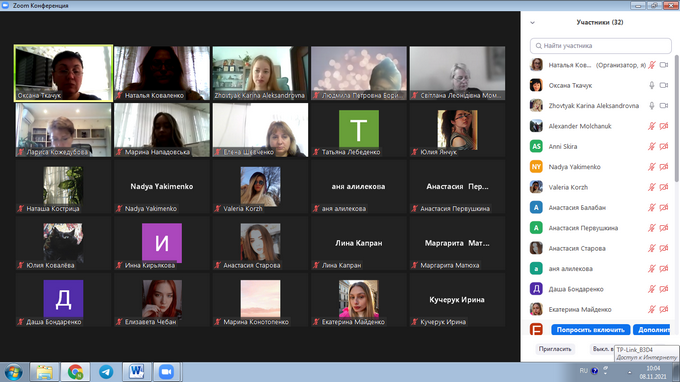Select Світлана Леонідівна video tile
680x382 pixels.
[457, 73]
